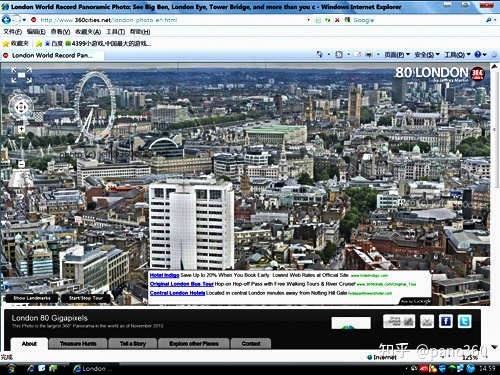This screenshot has height=375, width=500.
Task: Share panorama on Facebook icon
Action: (x=446, y=321)
